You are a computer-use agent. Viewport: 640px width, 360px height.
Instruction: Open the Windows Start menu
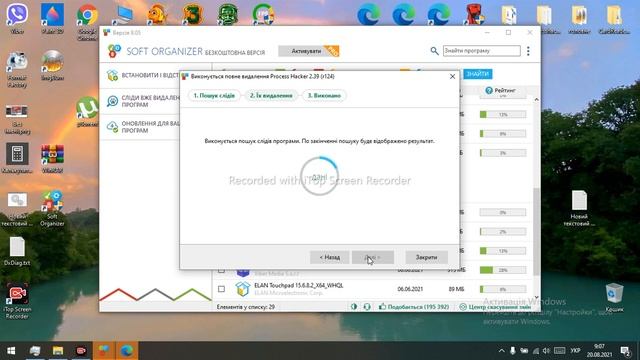[x=11, y=351]
